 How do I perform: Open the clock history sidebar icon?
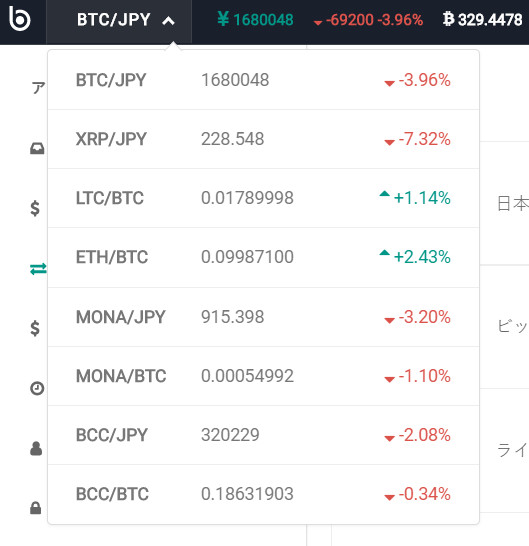(x=37, y=388)
